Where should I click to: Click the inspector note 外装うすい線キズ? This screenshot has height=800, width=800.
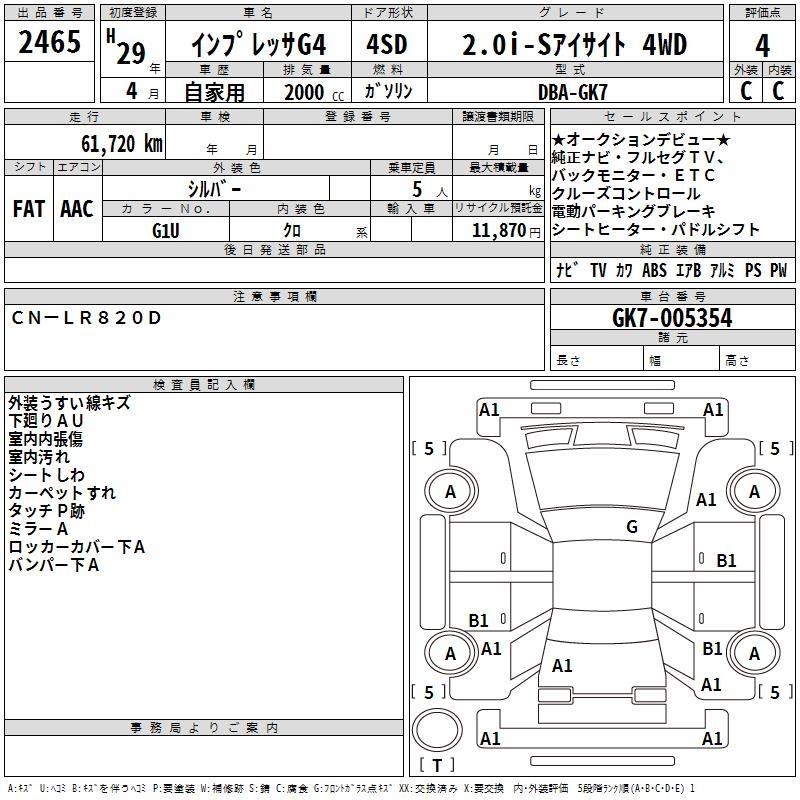click(x=69, y=403)
